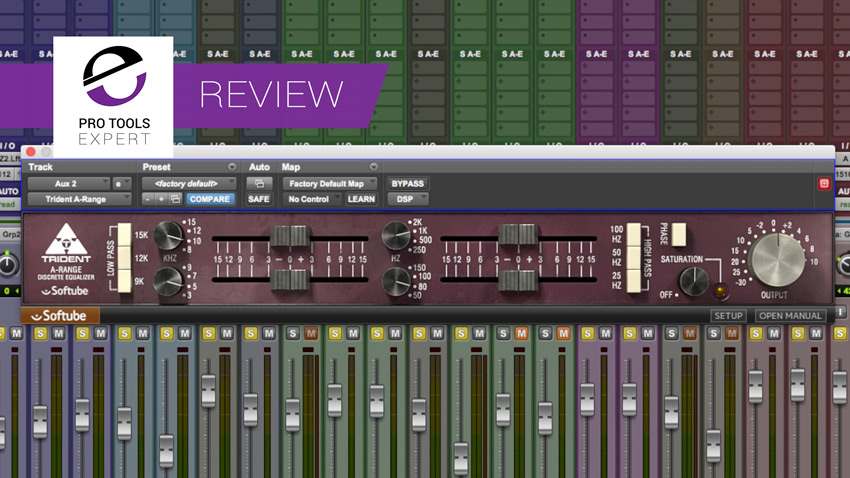Screen dimensions: 850x478
Task: Click the lower KHZ frequency knob
Action: [168, 281]
